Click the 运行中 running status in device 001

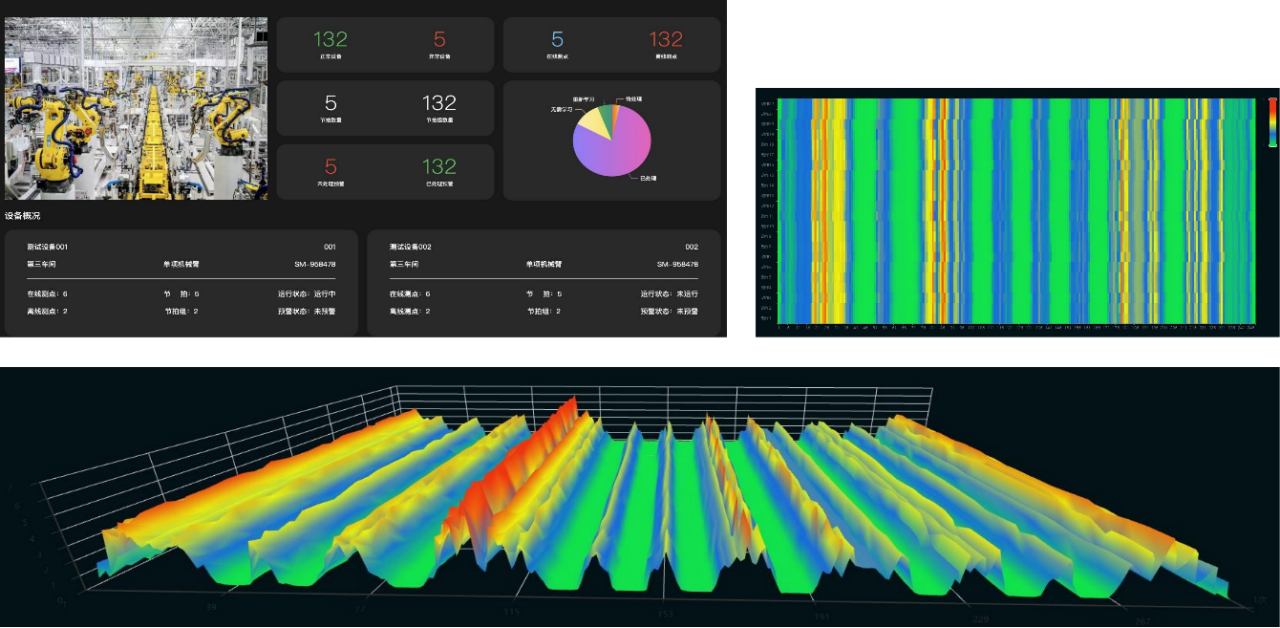click(325, 294)
